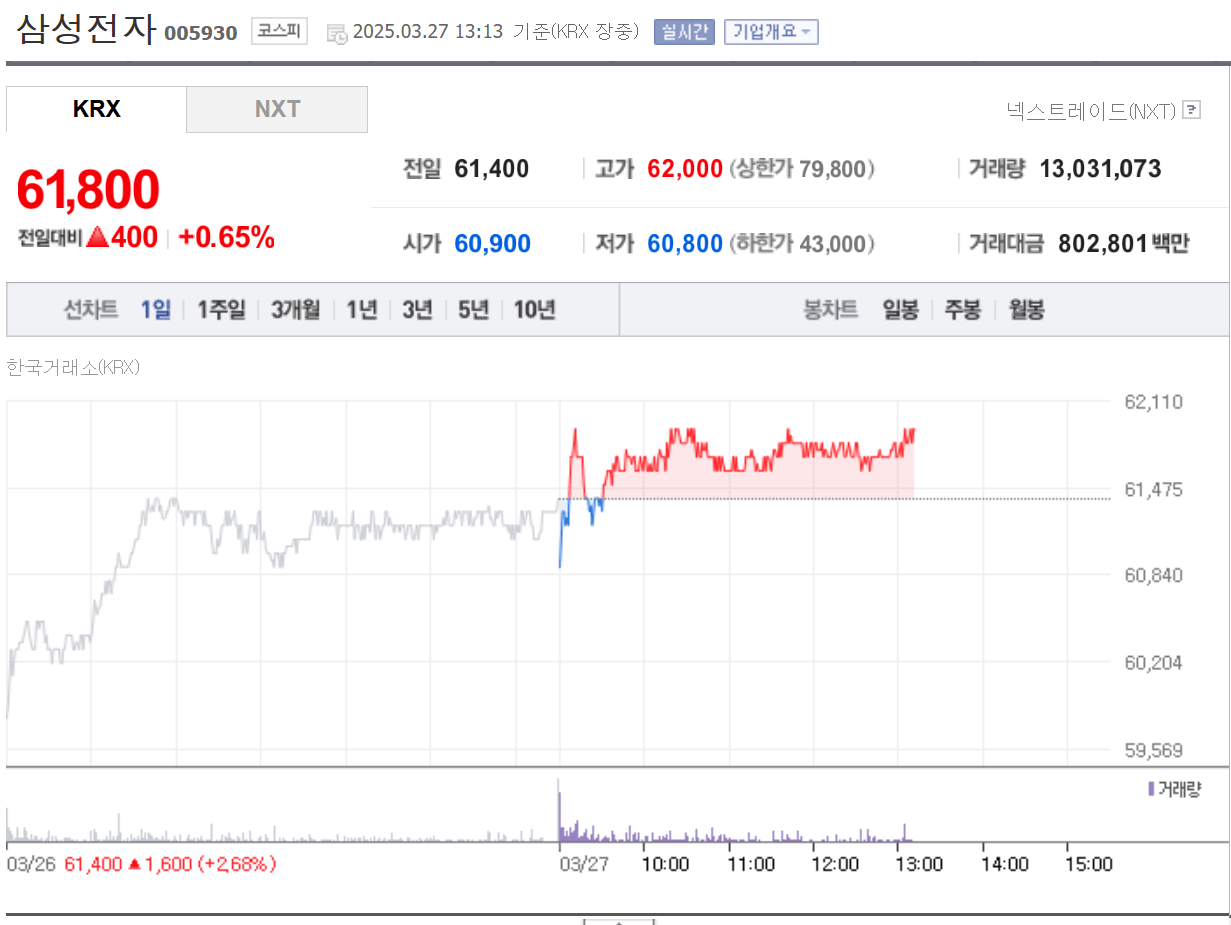Click the clock icon beside the timestamp

pyautogui.click(x=337, y=33)
